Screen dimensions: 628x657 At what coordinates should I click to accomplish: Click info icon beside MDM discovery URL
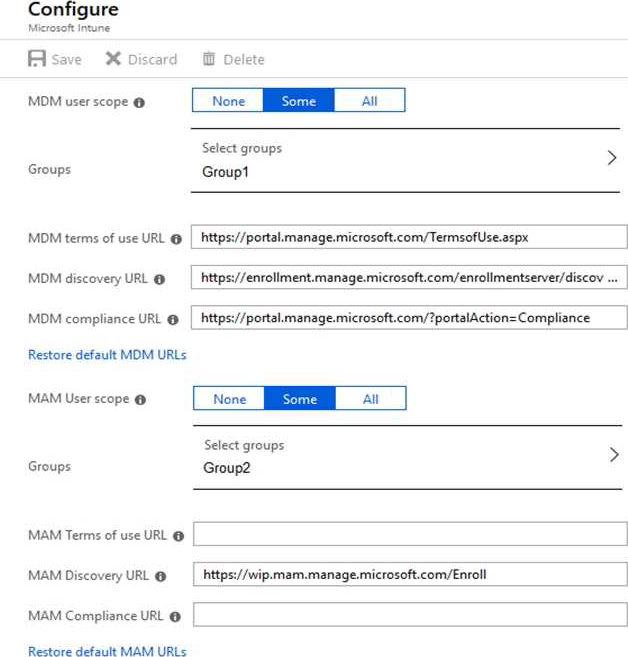159,279
